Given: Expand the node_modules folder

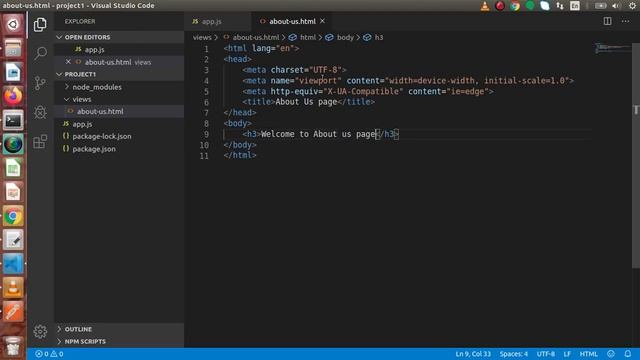Looking at the screenshot, I should [x=119, y=87].
